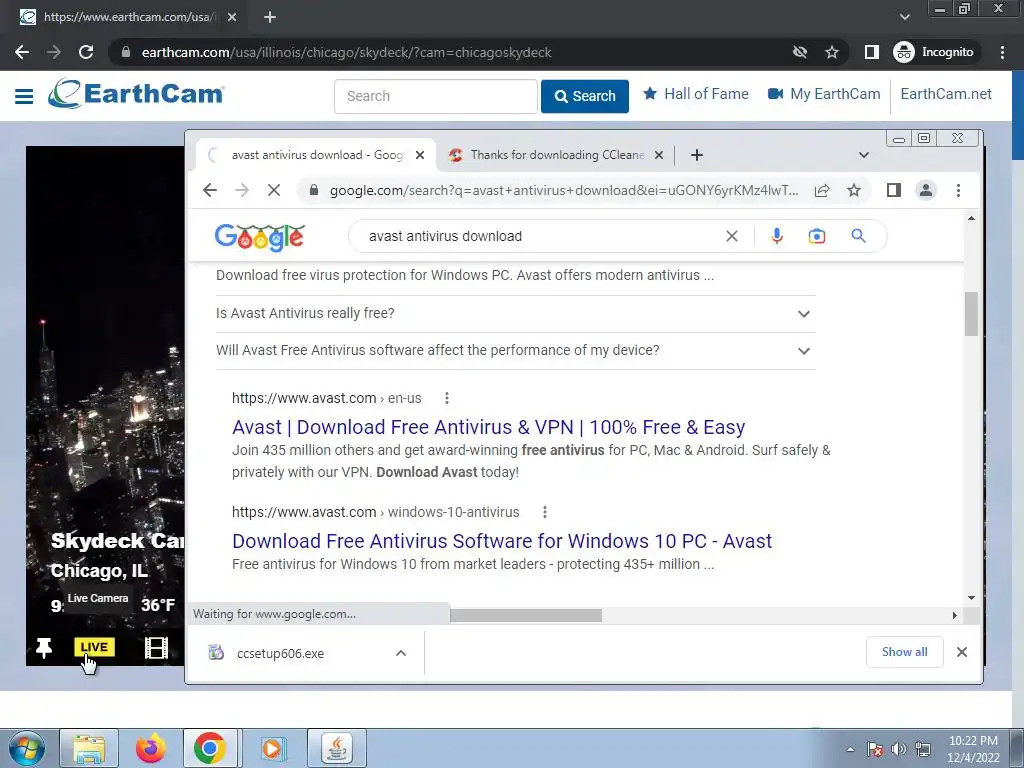Click the EarthCam logo
Image resolution: width=1024 pixels, height=768 pixels.
click(x=136, y=93)
